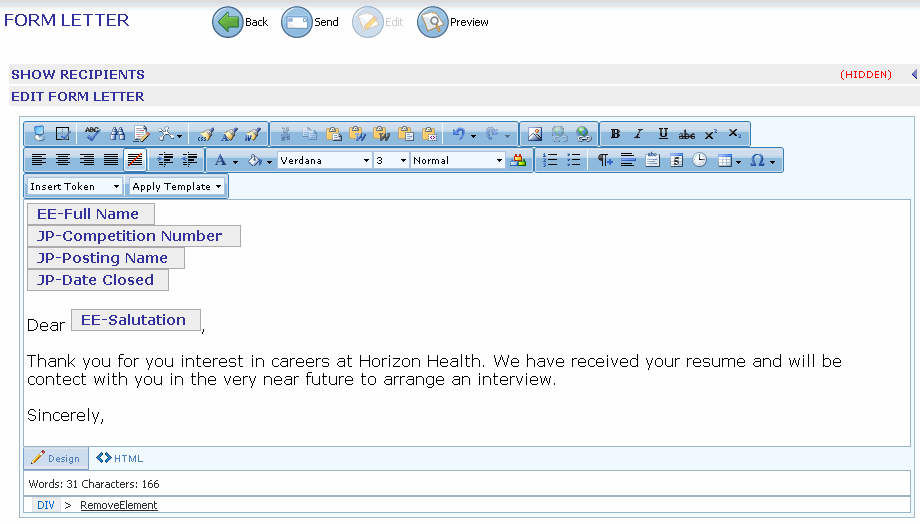Outdent the paragraph
This screenshot has height=524, width=920.
[190, 160]
